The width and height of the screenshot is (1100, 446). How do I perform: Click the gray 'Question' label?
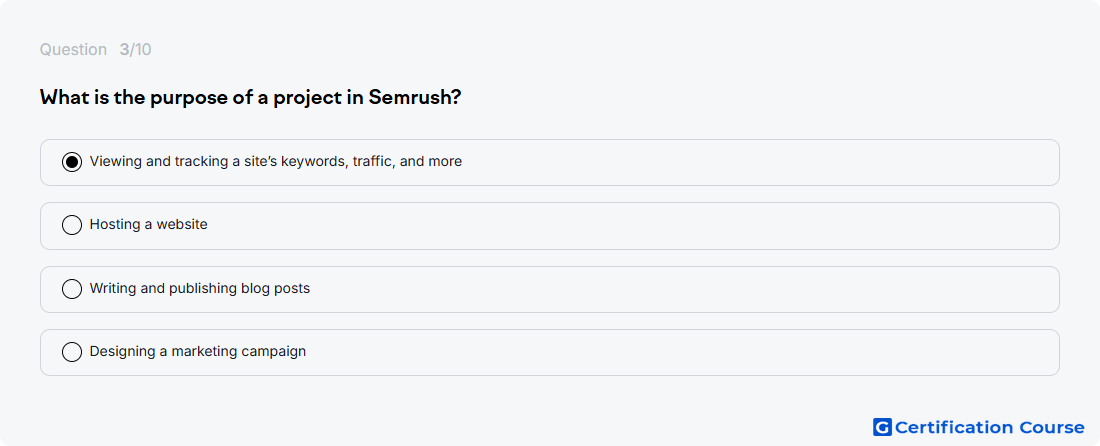pos(73,50)
